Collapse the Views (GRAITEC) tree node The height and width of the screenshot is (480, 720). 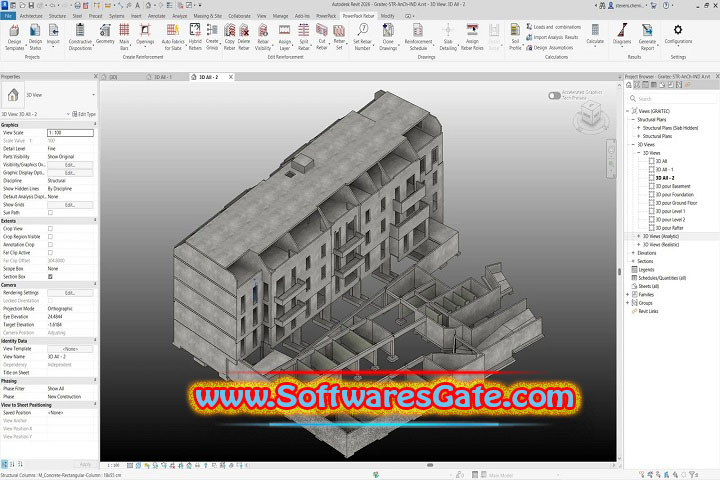628,111
